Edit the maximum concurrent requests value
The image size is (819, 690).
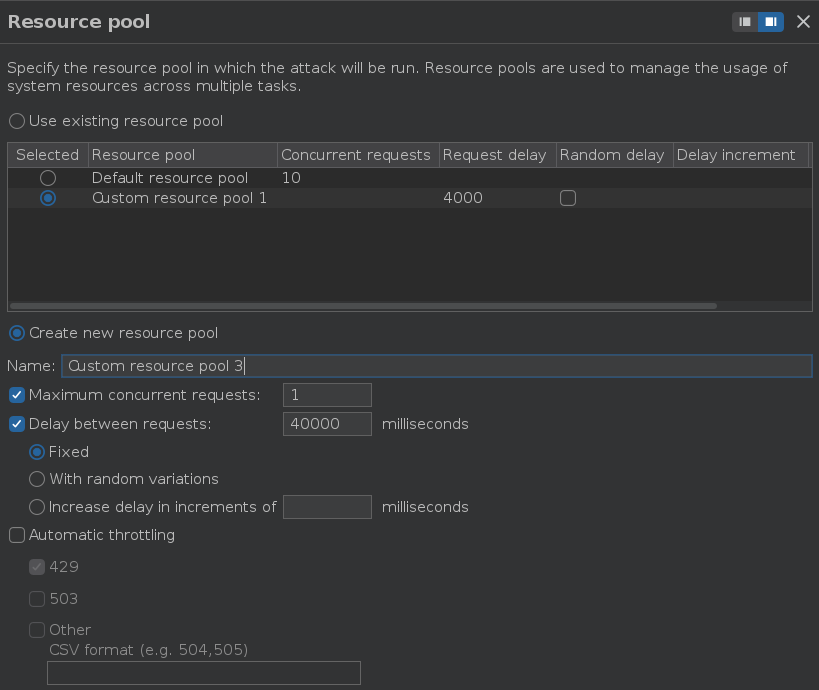(327, 395)
